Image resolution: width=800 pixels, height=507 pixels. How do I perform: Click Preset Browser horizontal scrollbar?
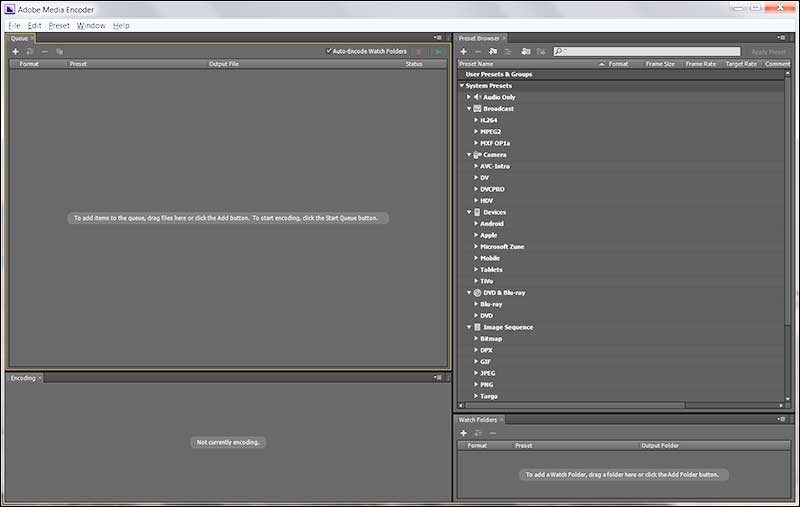tap(575, 405)
